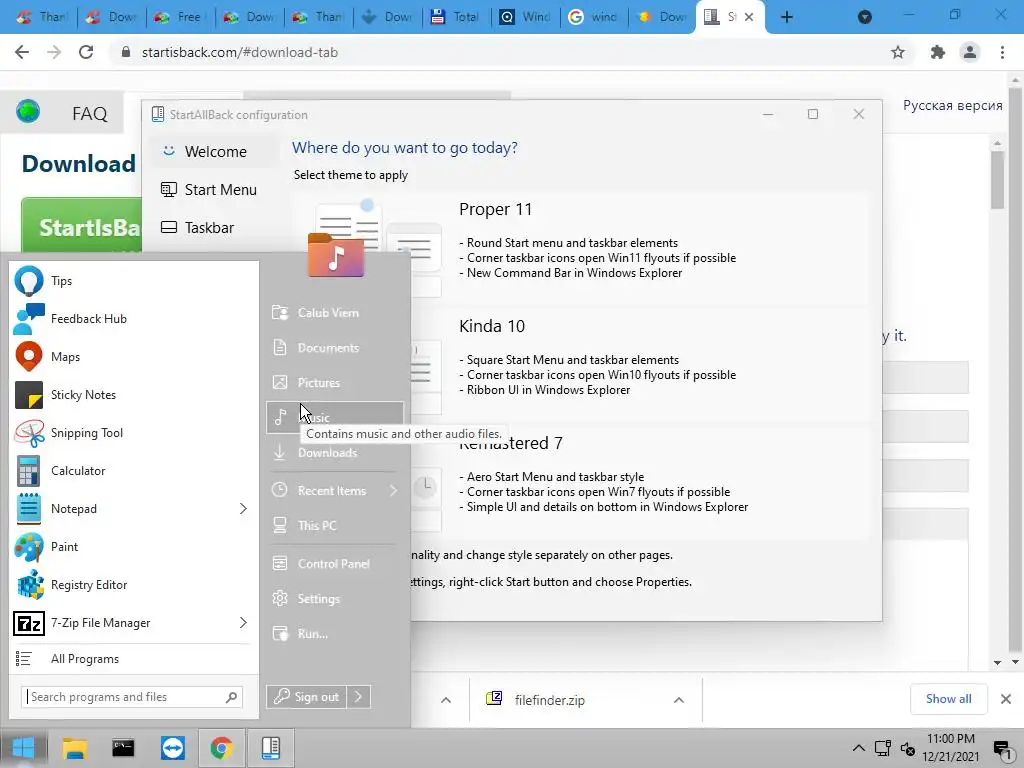This screenshot has width=1024, height=768.
Task: Open Music folder in Start menu
Action: pyautogui.click(x=335, y=417)
